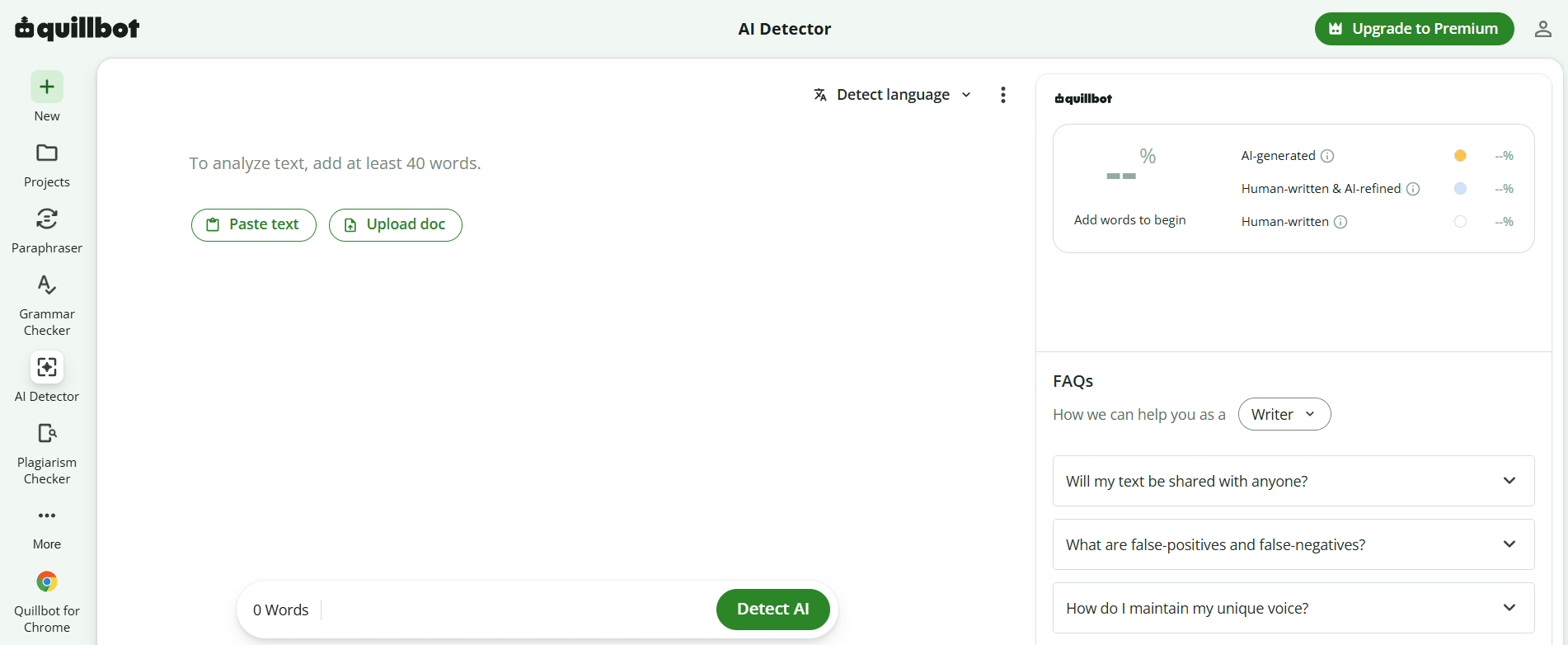Click the info icon beside Human-written
This screenshot has height=645, width=1568.
click(x=1340, y=222)
